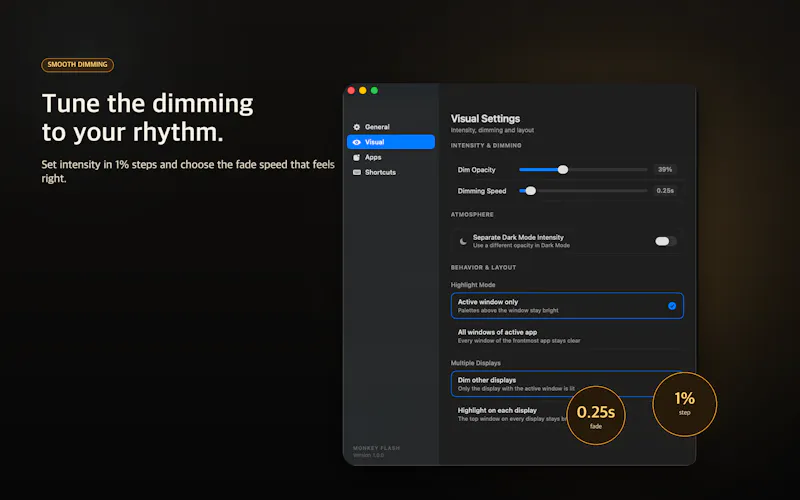Select the General sidebar label

[377, 127]
